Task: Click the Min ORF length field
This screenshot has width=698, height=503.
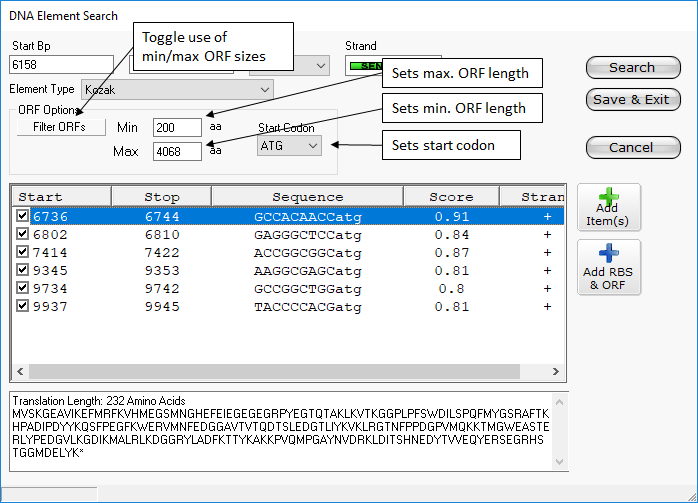Action: coord(177,128)
